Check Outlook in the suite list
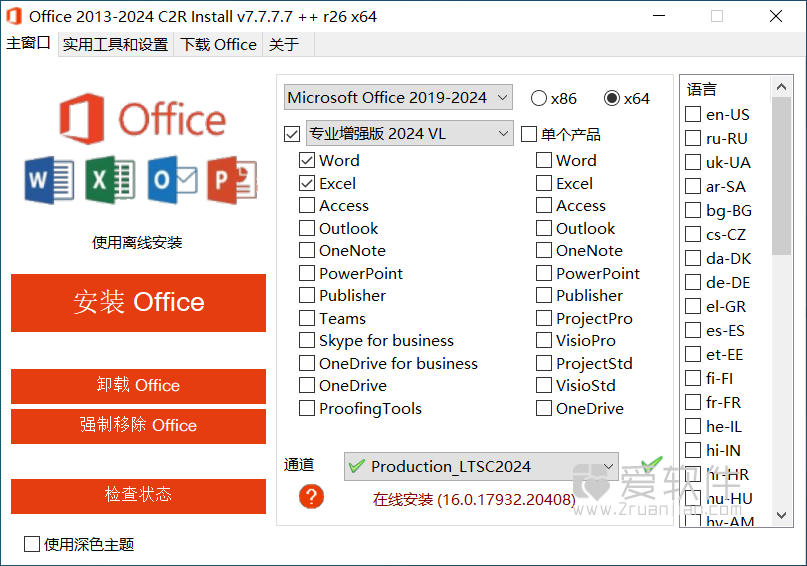The height and width of the screenshot is (566, 807). click(307, 228)
